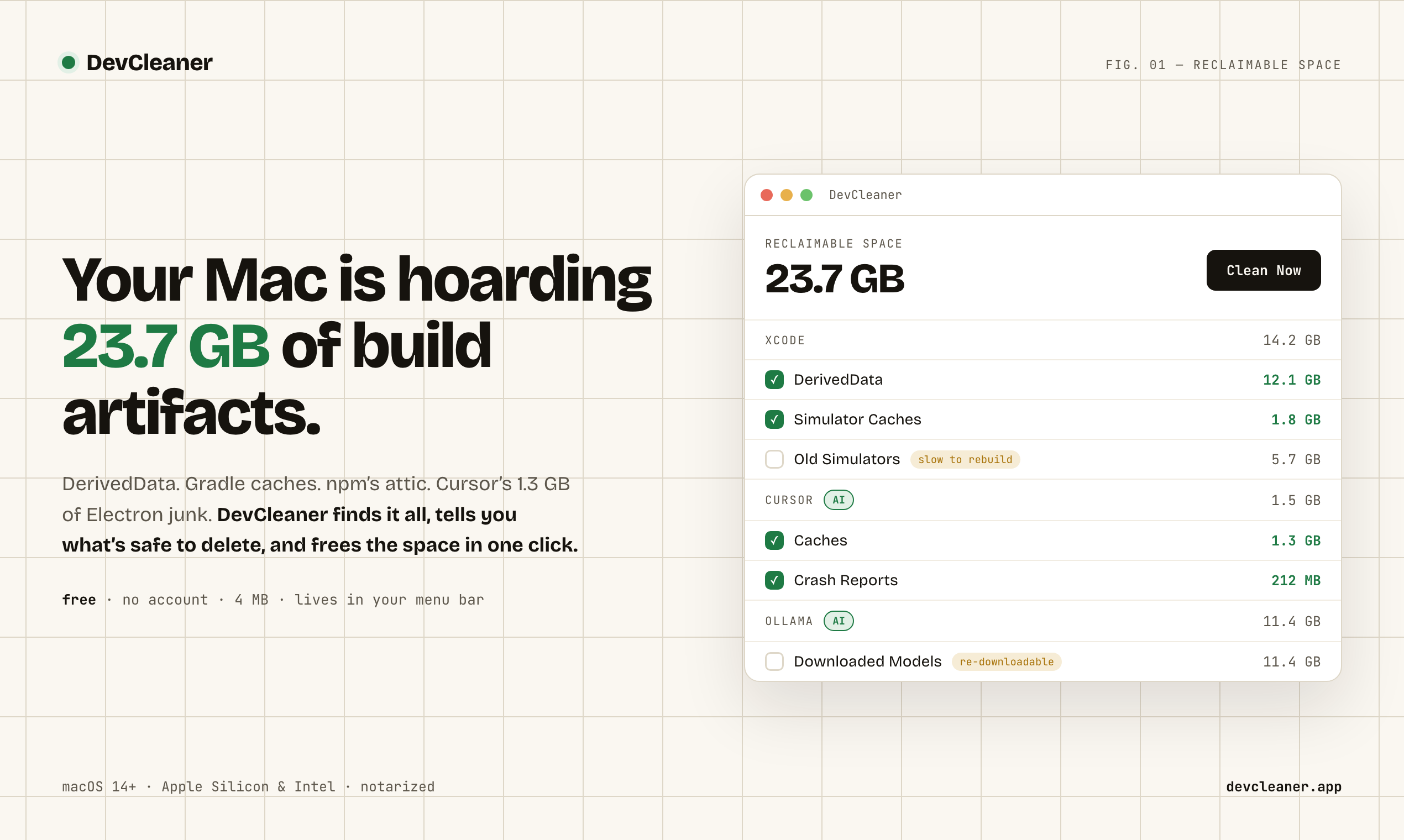Uncheck the Crash Reports checkbox
The image size is (1404, 840).
[x=774, y=580]
